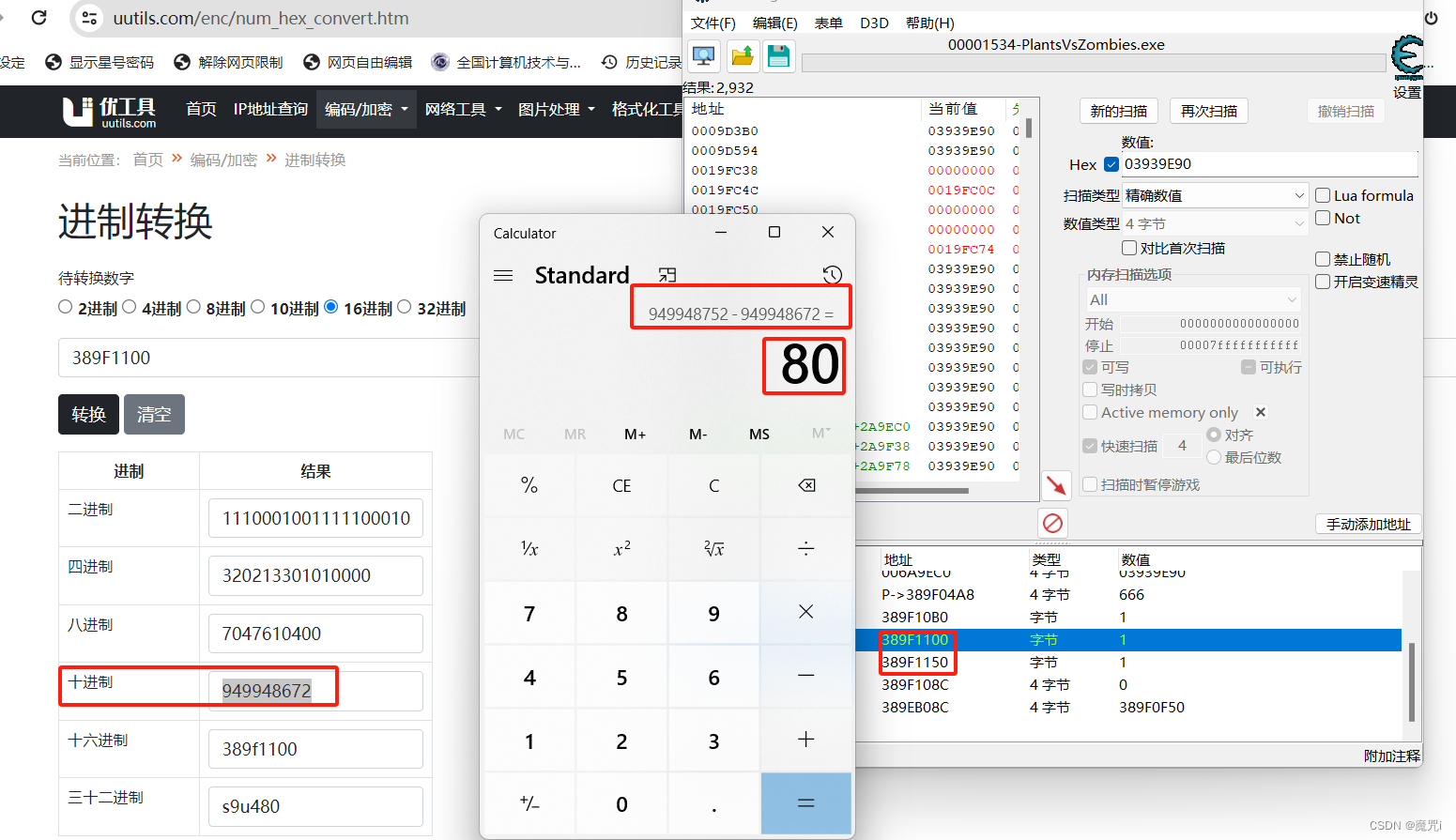1456x840 pixels.
Task: Click 清空 button
Action: point(154,415)
